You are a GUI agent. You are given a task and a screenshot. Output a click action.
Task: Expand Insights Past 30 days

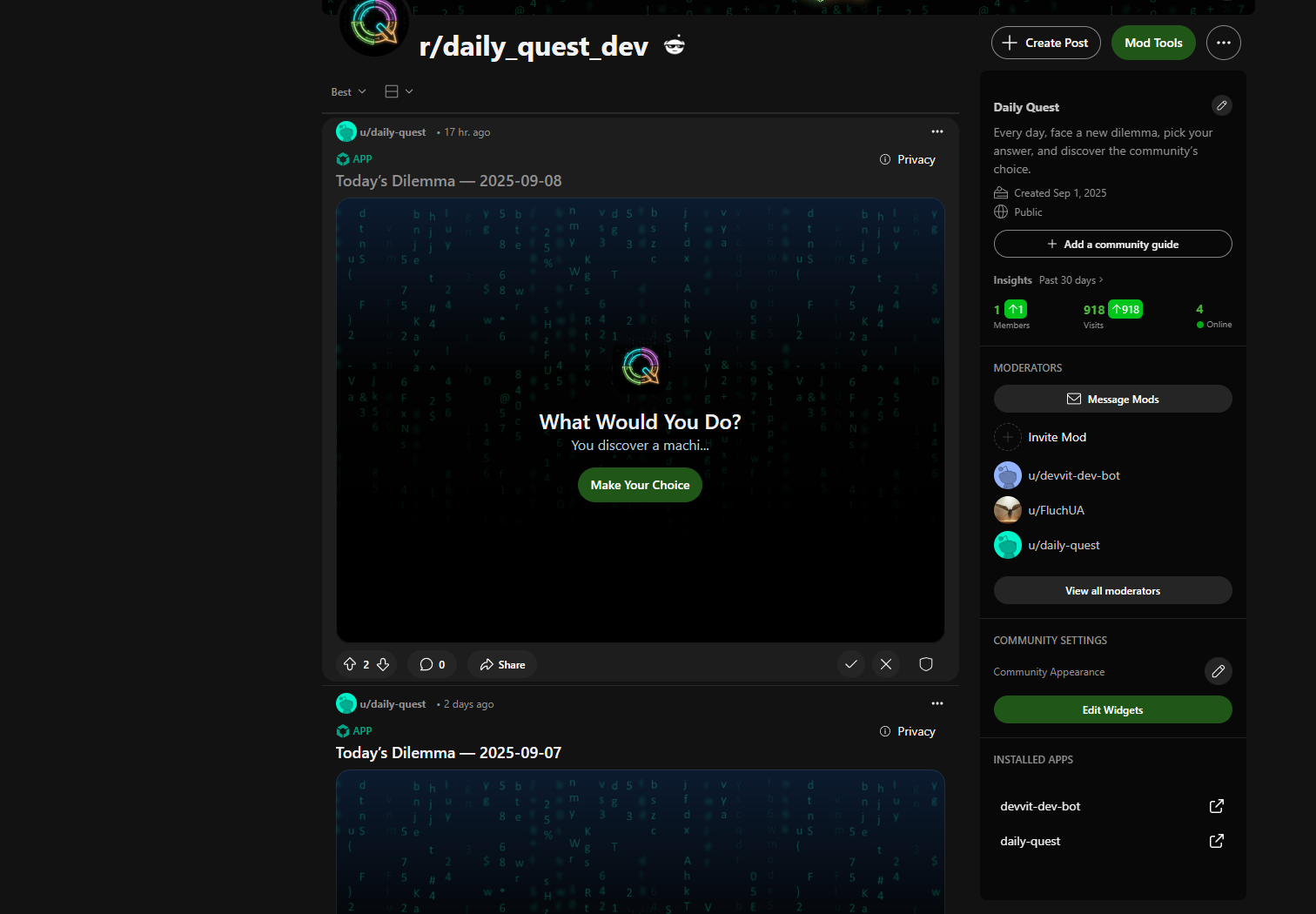coord(1071,280)
